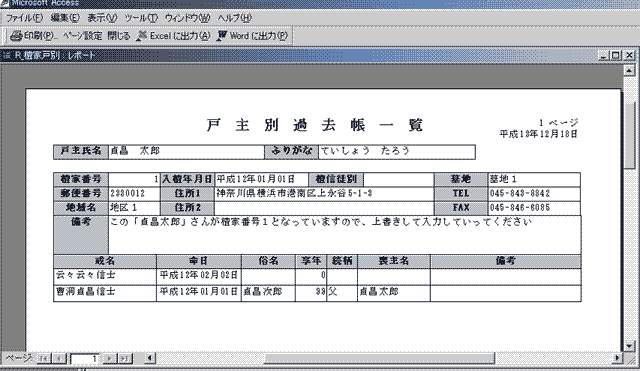This screenshot has width=640, height=371.
Task: Click the Word に出力 icon
Action: 221,36
